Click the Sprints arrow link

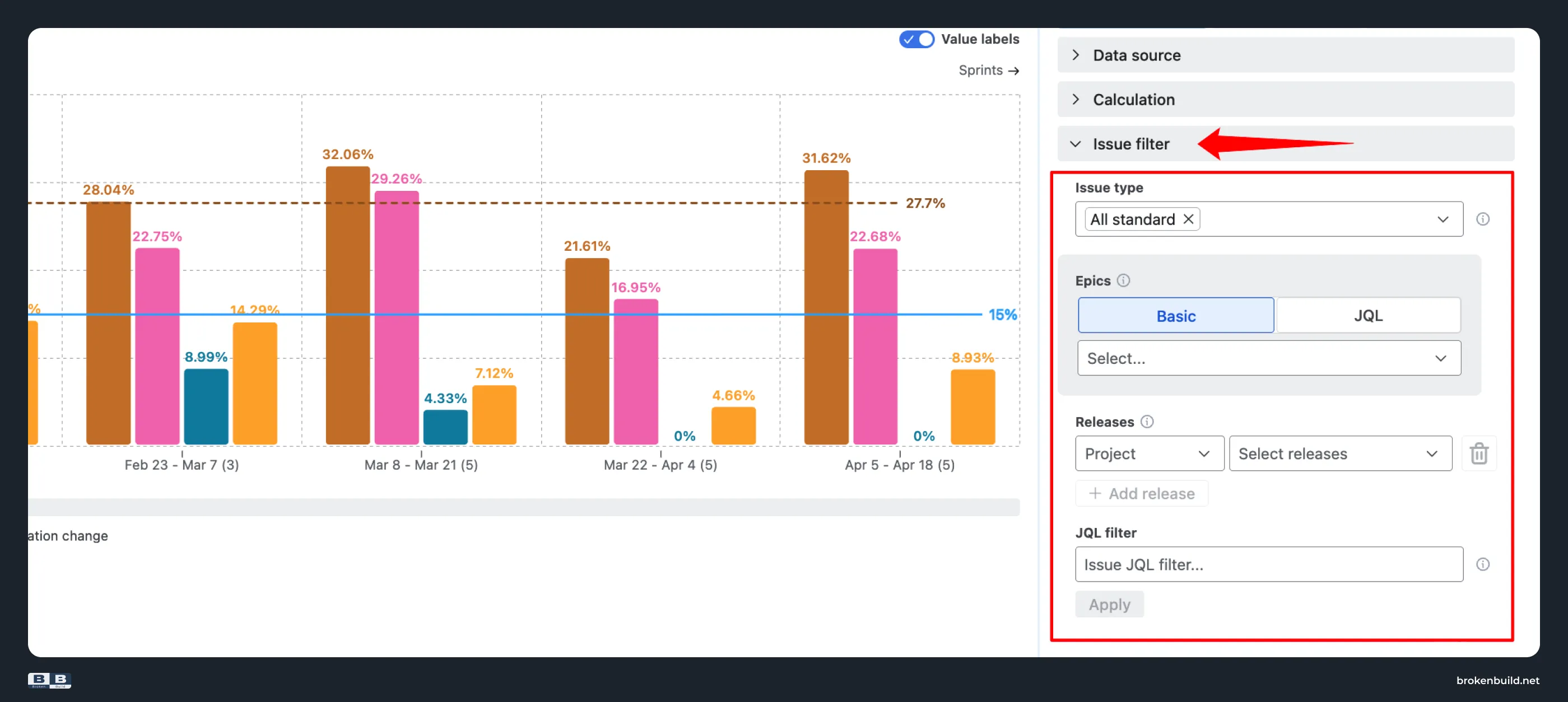[989, 71]
